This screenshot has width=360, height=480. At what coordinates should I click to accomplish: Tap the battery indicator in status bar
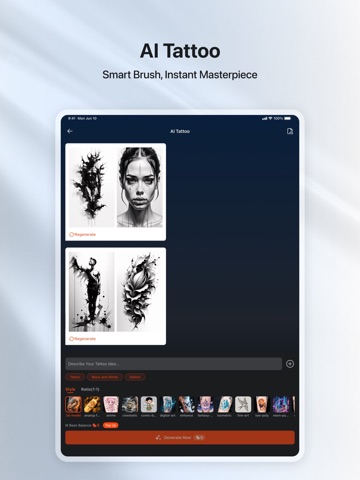(288, 118)
